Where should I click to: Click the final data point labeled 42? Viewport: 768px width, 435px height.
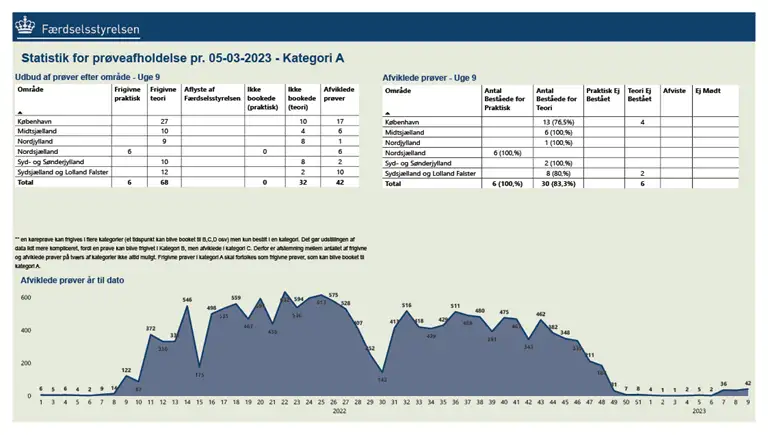click(x=748, y=383)
